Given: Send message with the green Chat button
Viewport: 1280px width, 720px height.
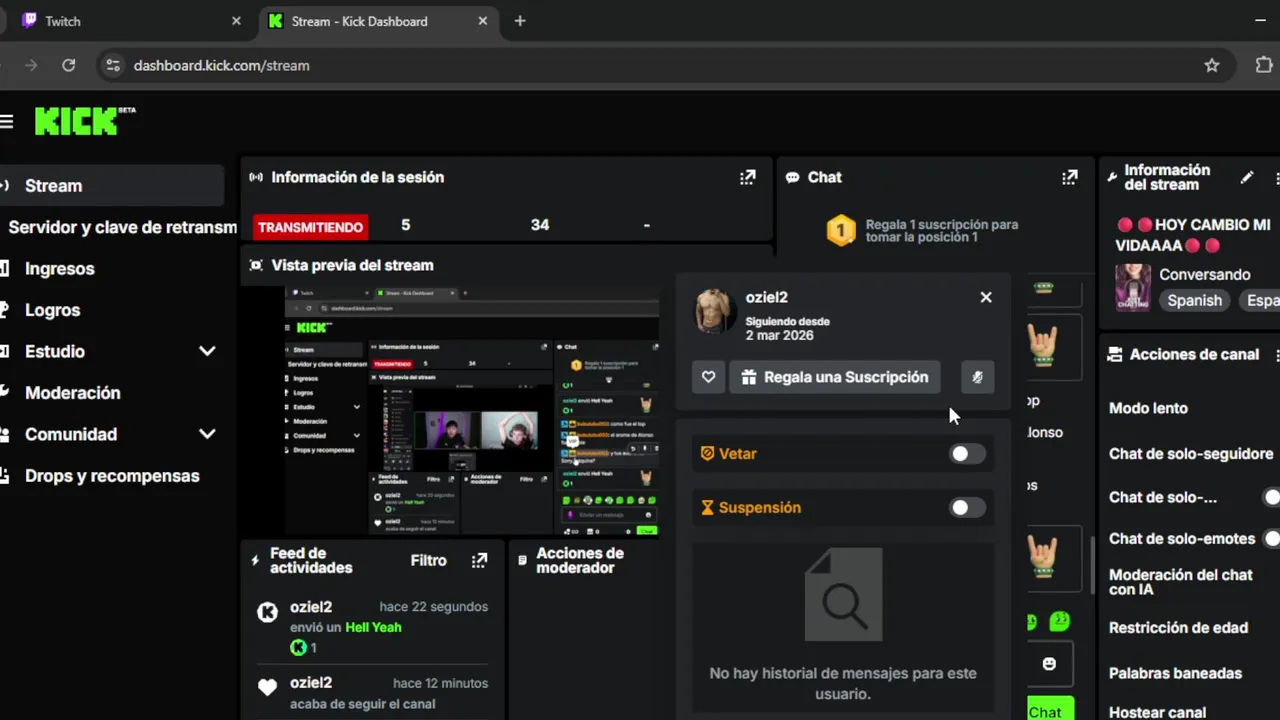Looking at the screenshot, I should click(x=1049, y=709).
